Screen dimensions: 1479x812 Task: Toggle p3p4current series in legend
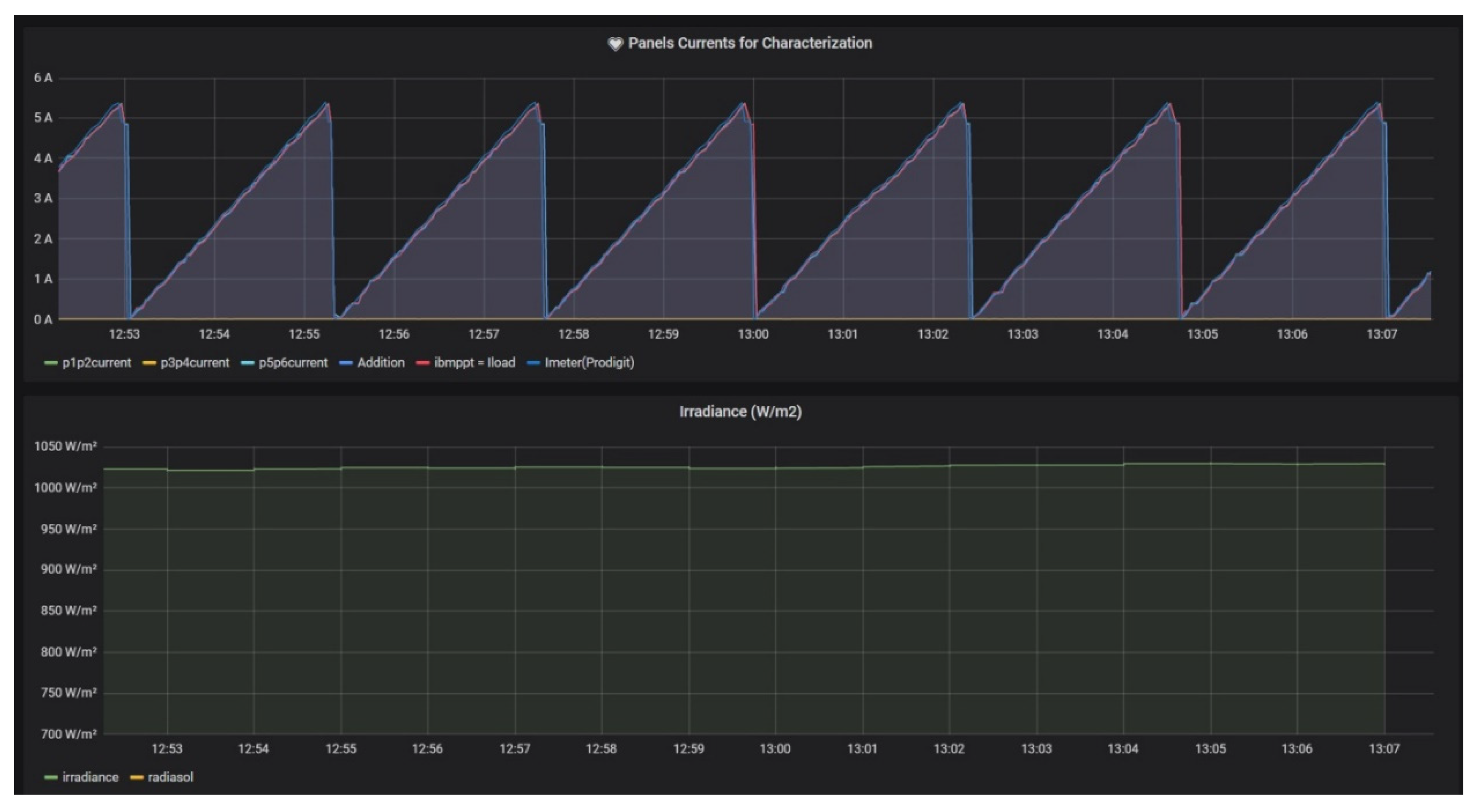pos(194,363)
